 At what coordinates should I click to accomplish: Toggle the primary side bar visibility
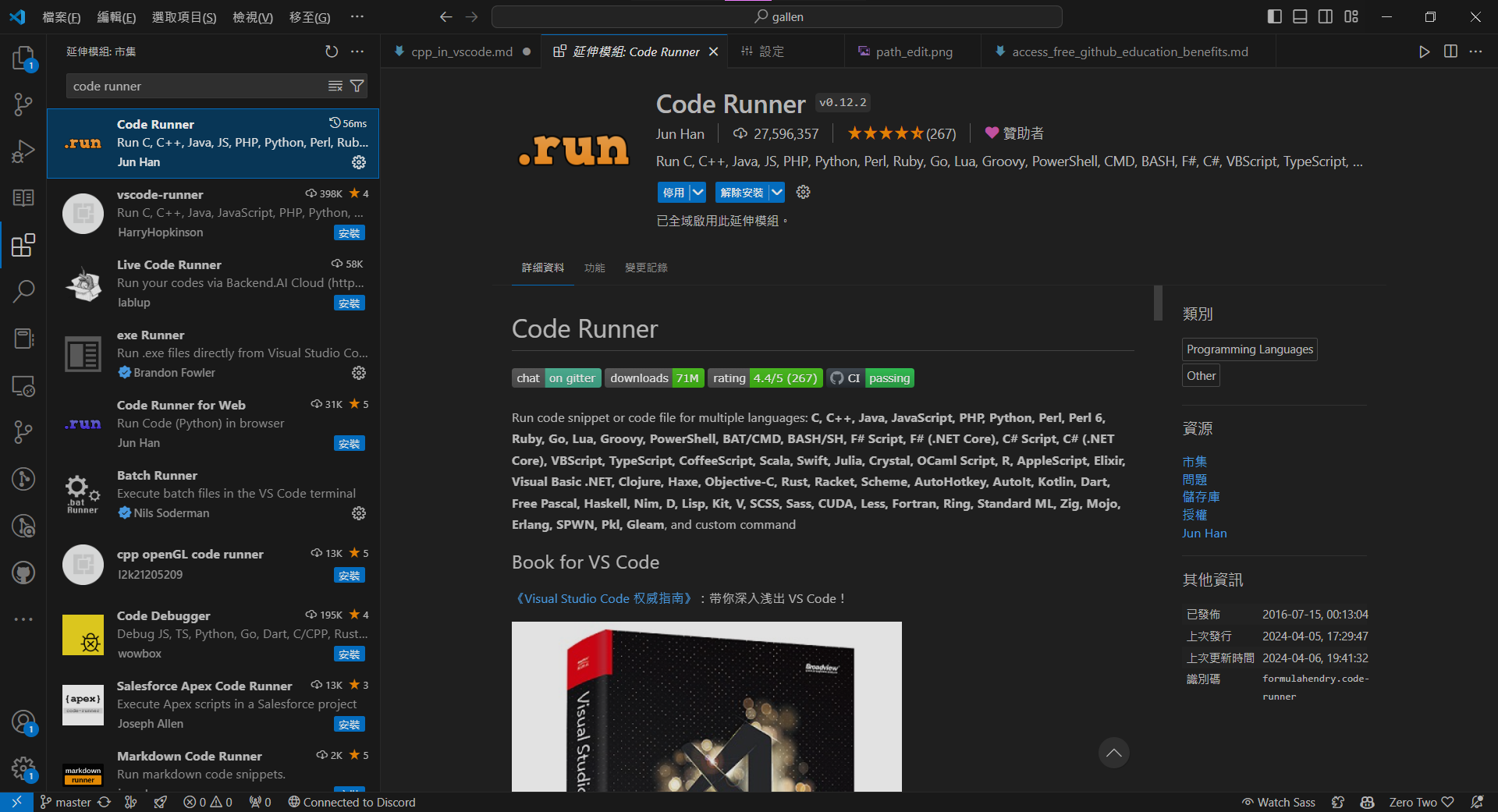point(1274,16)
